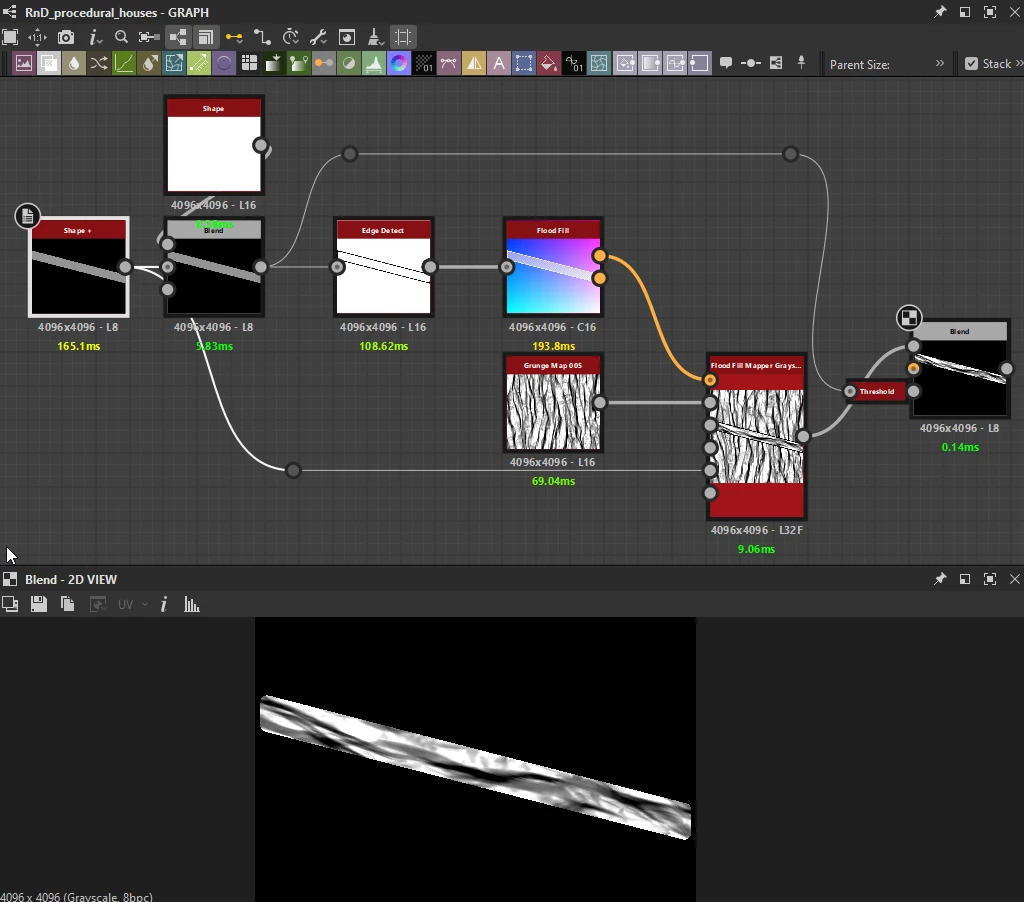Screen dimensions: 1024x902
Task: Select the Edge Detect node
Action: click(383, 267)
